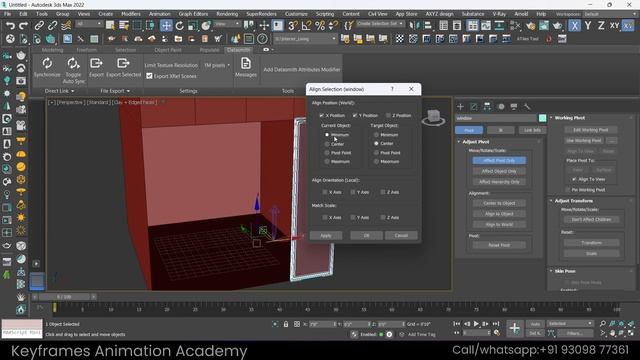
Task: Click the Reset Pivot button
Action: point(499,245)
